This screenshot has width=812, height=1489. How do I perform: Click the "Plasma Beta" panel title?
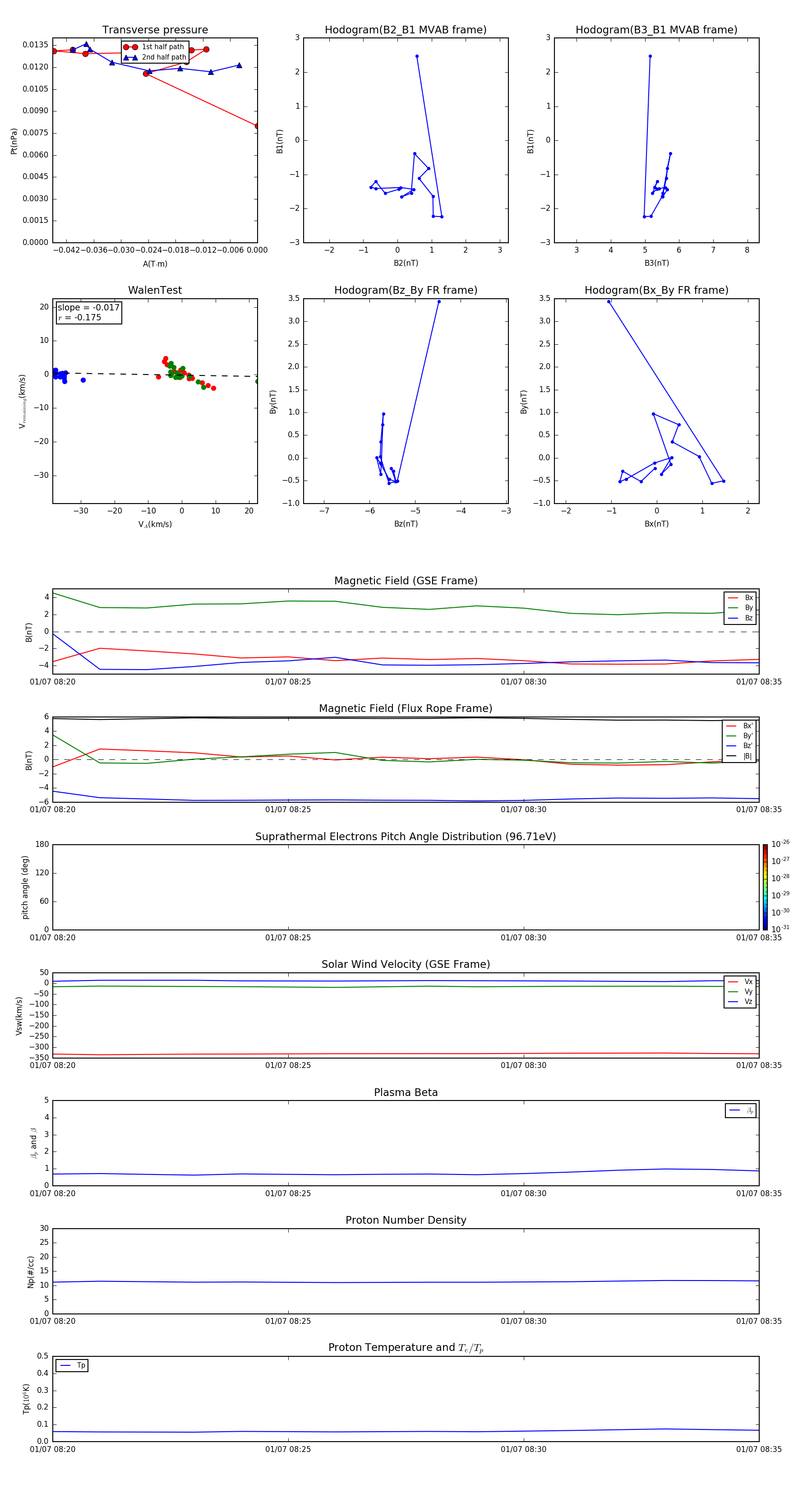point(406,1093)
